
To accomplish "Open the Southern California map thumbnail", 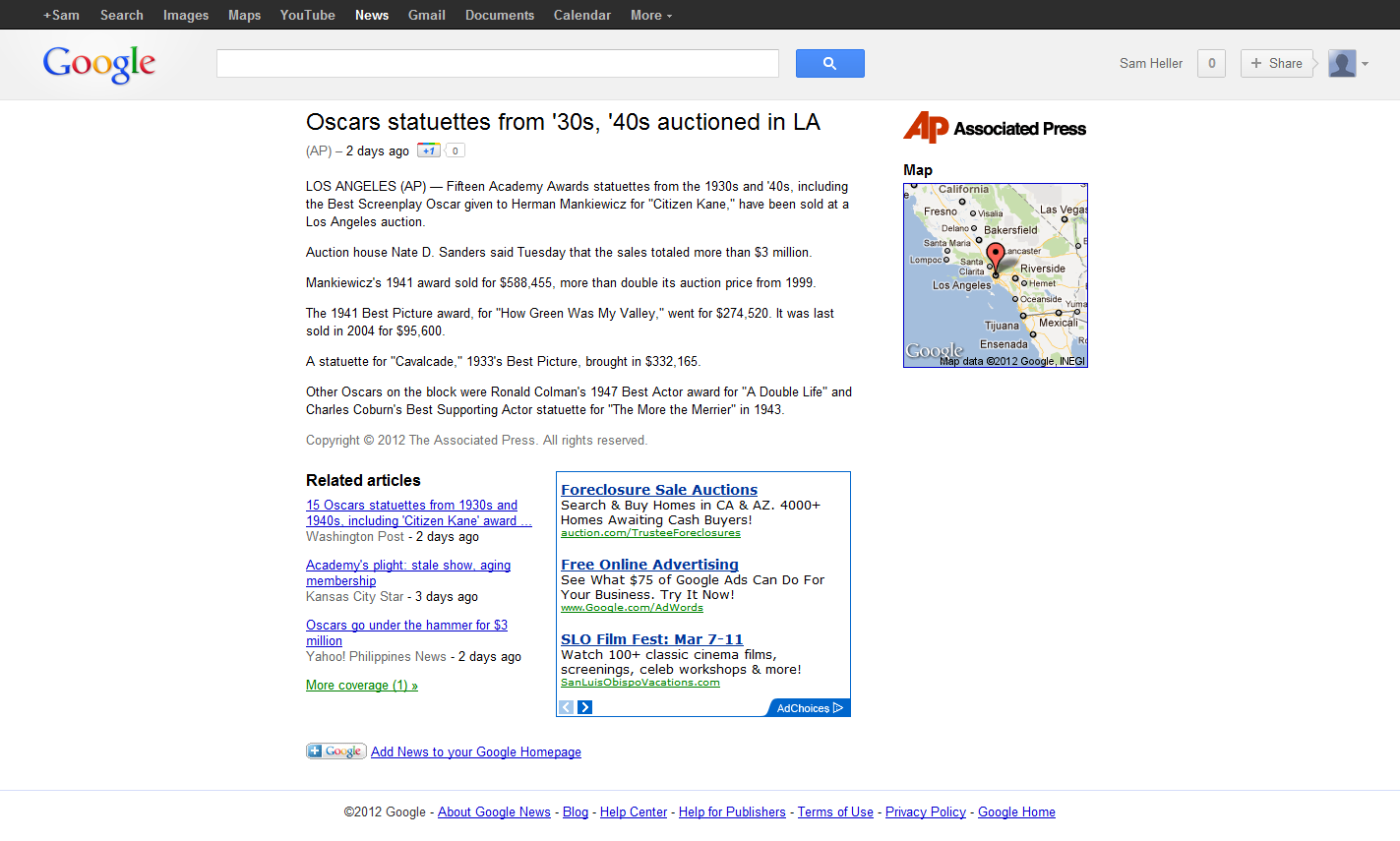I will [996, 275].
